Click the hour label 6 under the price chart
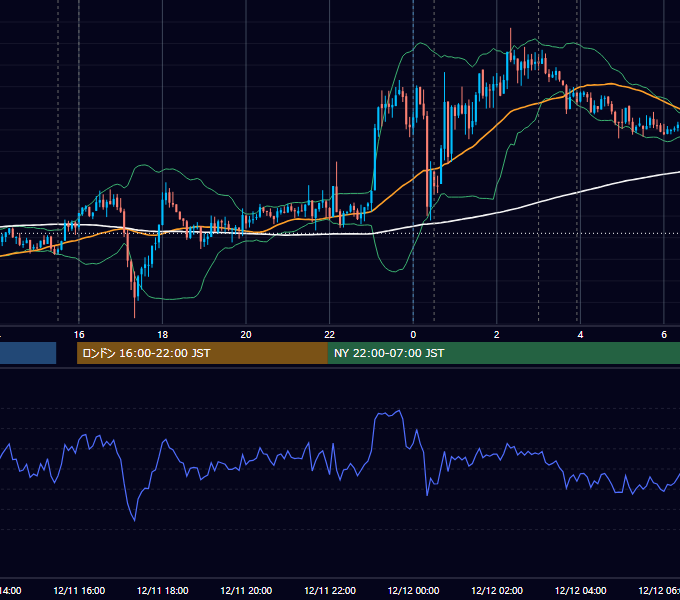The width and height of the screenshot is (680, 600). tap(664, 335)
